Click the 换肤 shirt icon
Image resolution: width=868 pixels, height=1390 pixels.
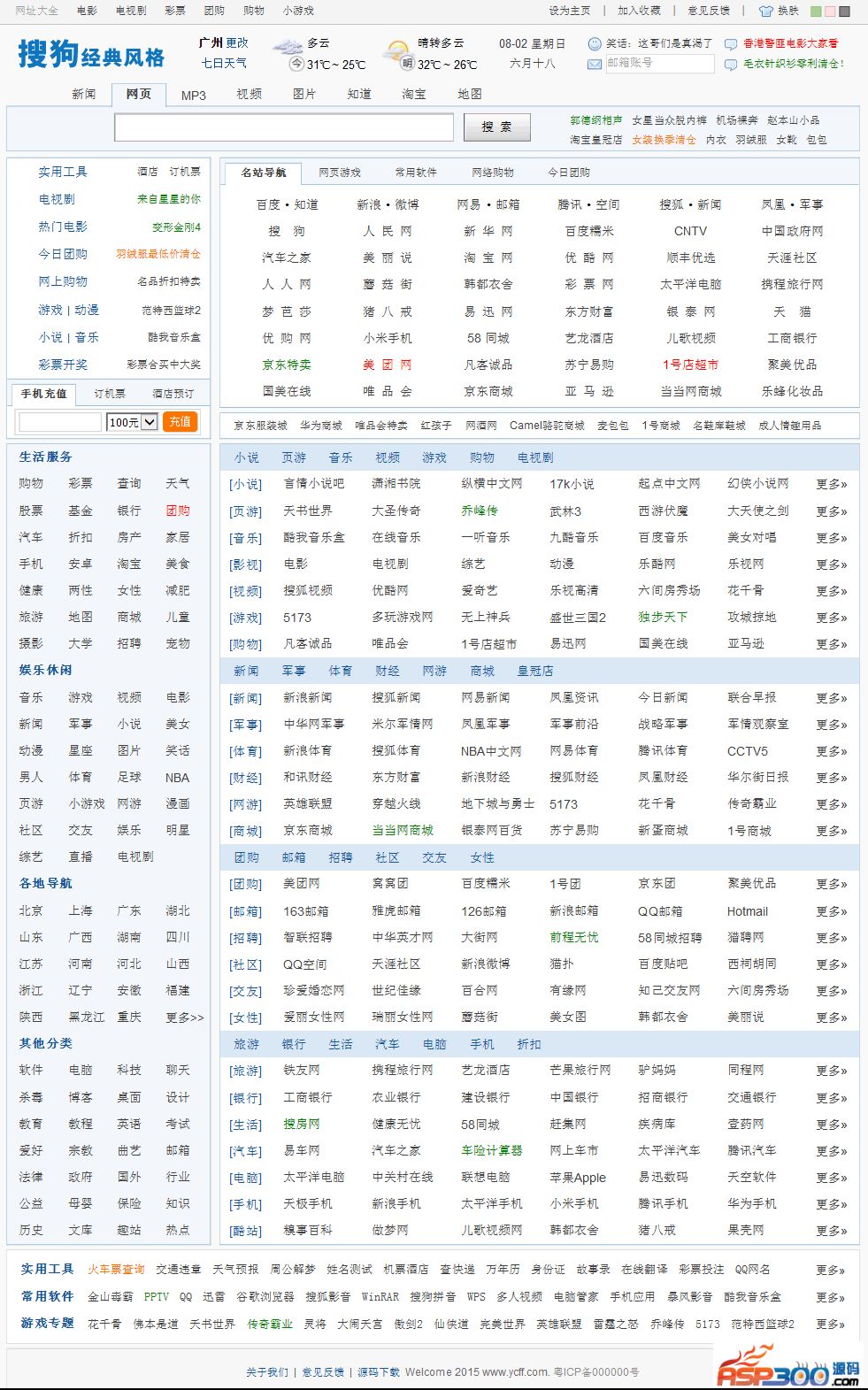click(x=766, y=11)
